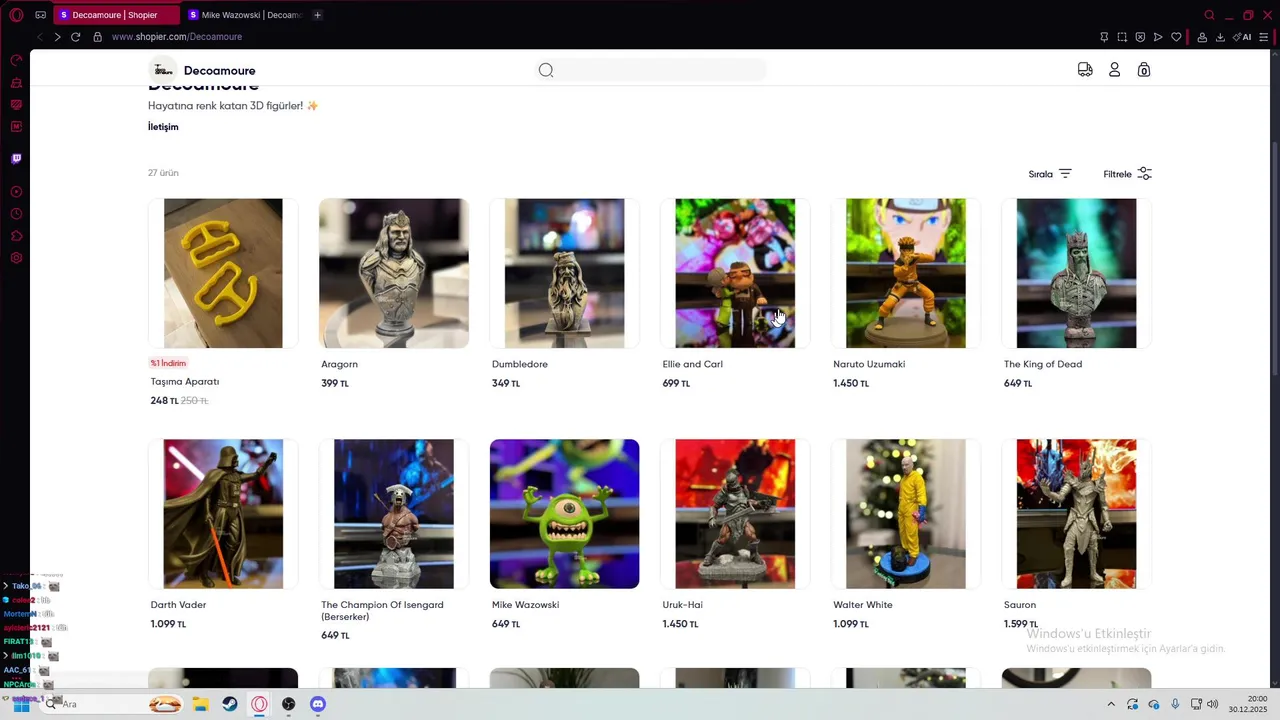Bookmark page with the heart icon

[1176, 37]
